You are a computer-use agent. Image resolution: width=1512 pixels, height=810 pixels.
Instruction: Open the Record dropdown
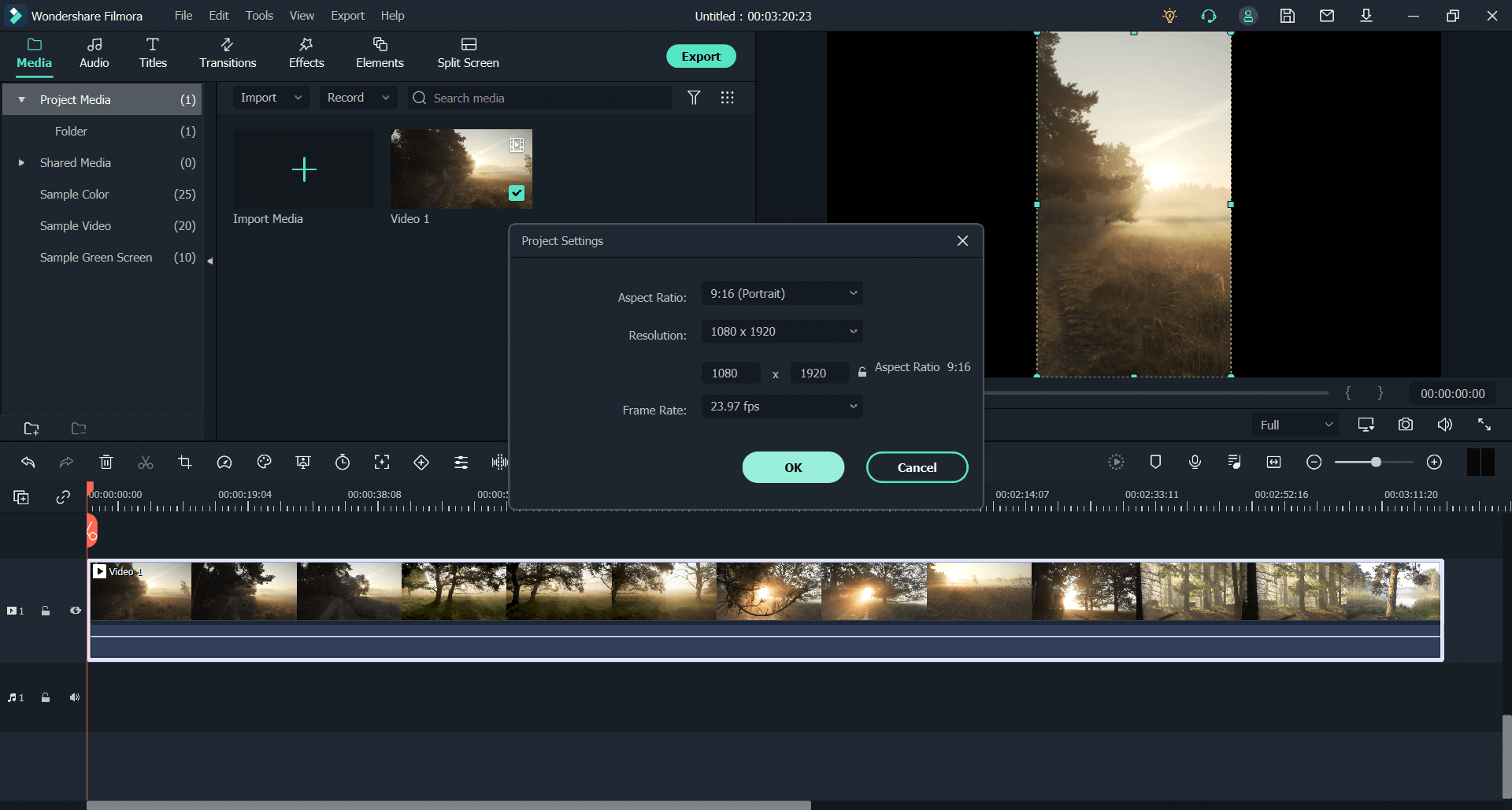pyautogui.click(x=358, y=98)
